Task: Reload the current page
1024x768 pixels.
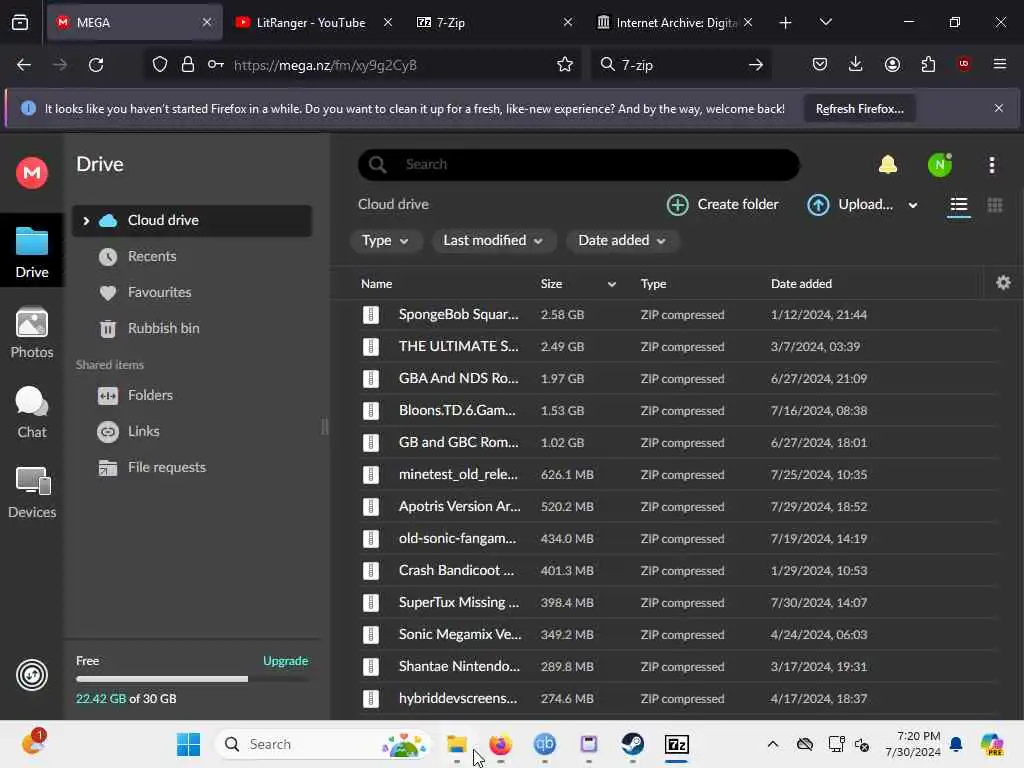Action: click(x=96, y=65)
